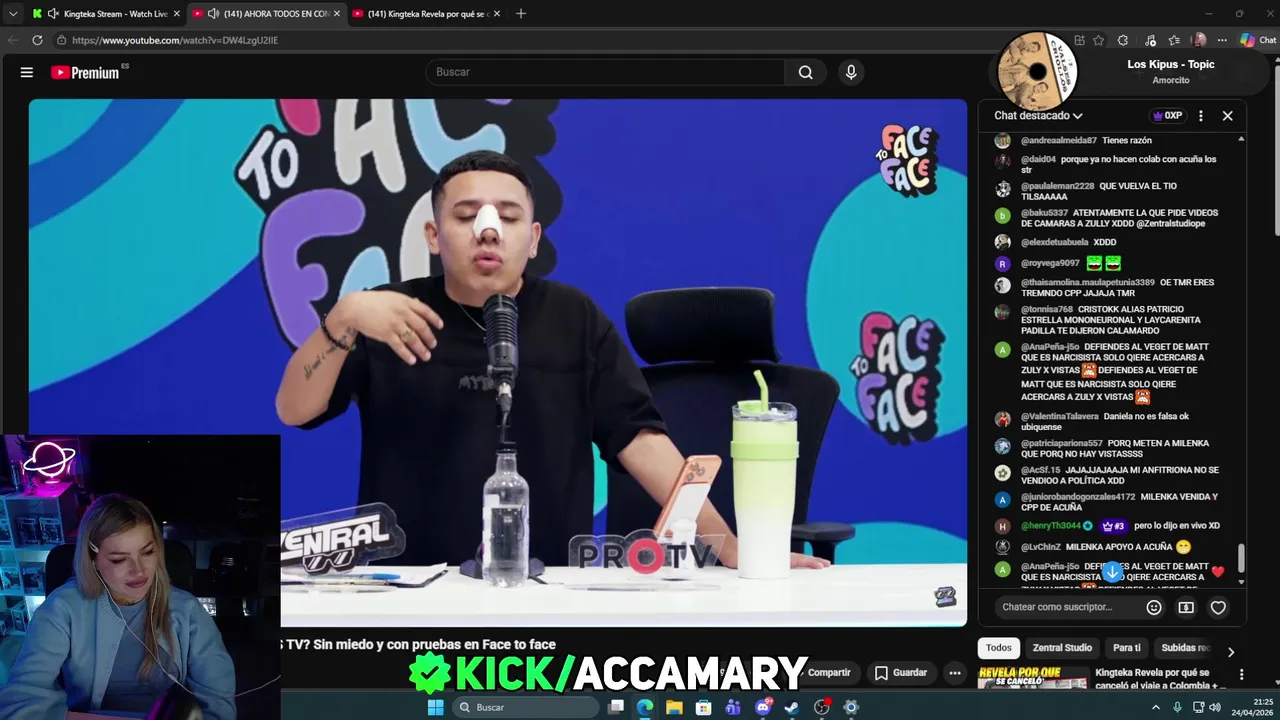Click the Los Kipus album disc image

click(1037, 71)
